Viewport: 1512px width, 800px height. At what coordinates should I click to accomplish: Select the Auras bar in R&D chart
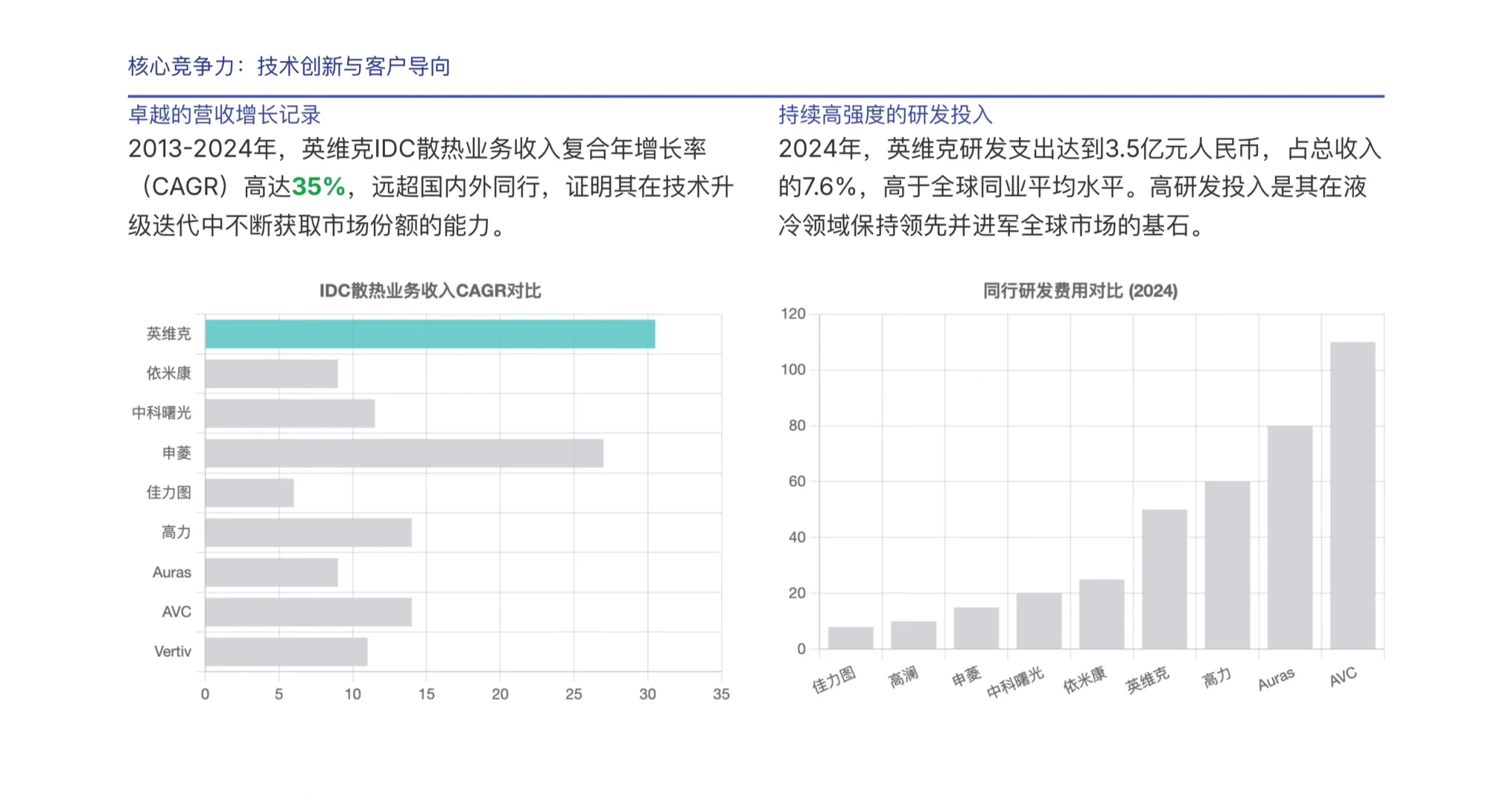1289,537
